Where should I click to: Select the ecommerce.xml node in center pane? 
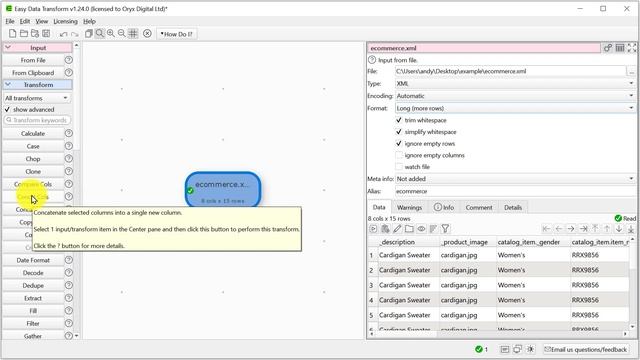pos(223,190)
